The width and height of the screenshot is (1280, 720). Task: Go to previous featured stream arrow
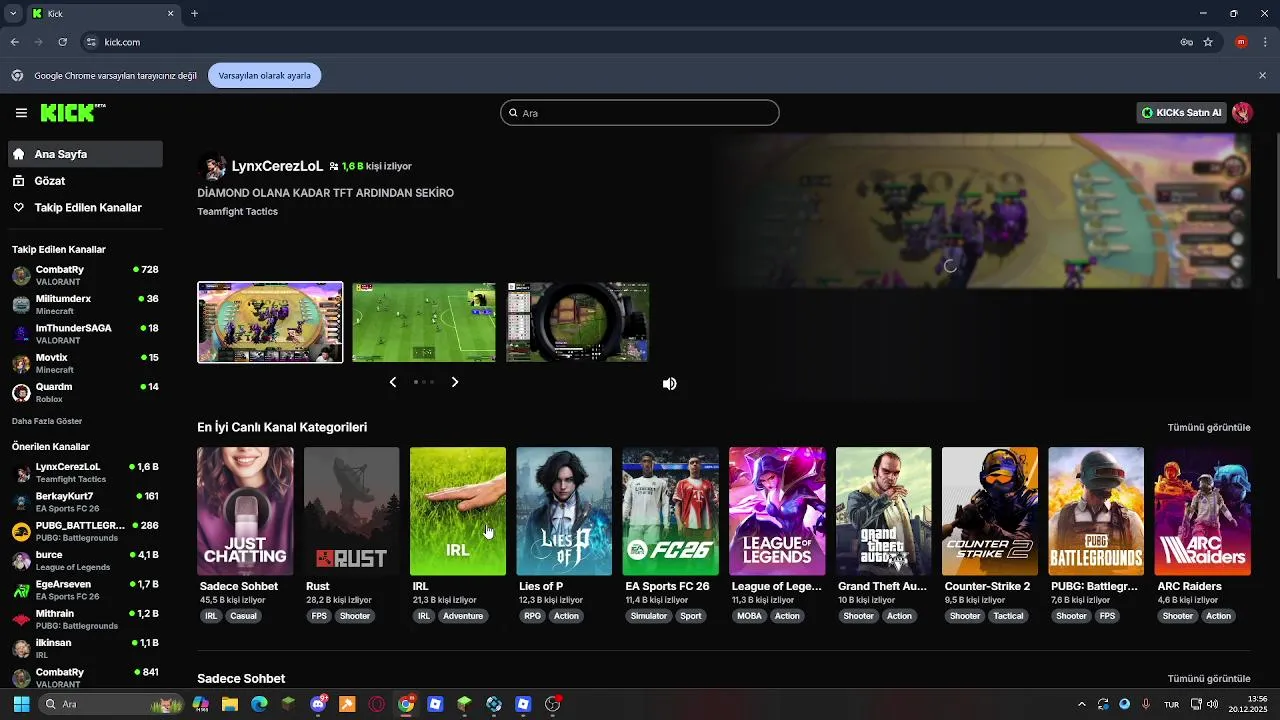coord(393,382)
